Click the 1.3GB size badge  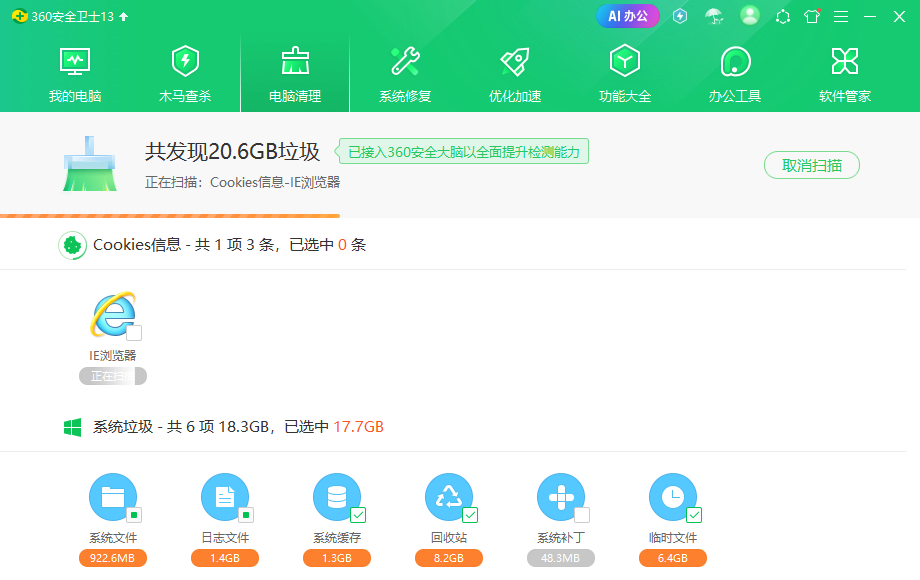pyautogui.click(x=337, y=558)
